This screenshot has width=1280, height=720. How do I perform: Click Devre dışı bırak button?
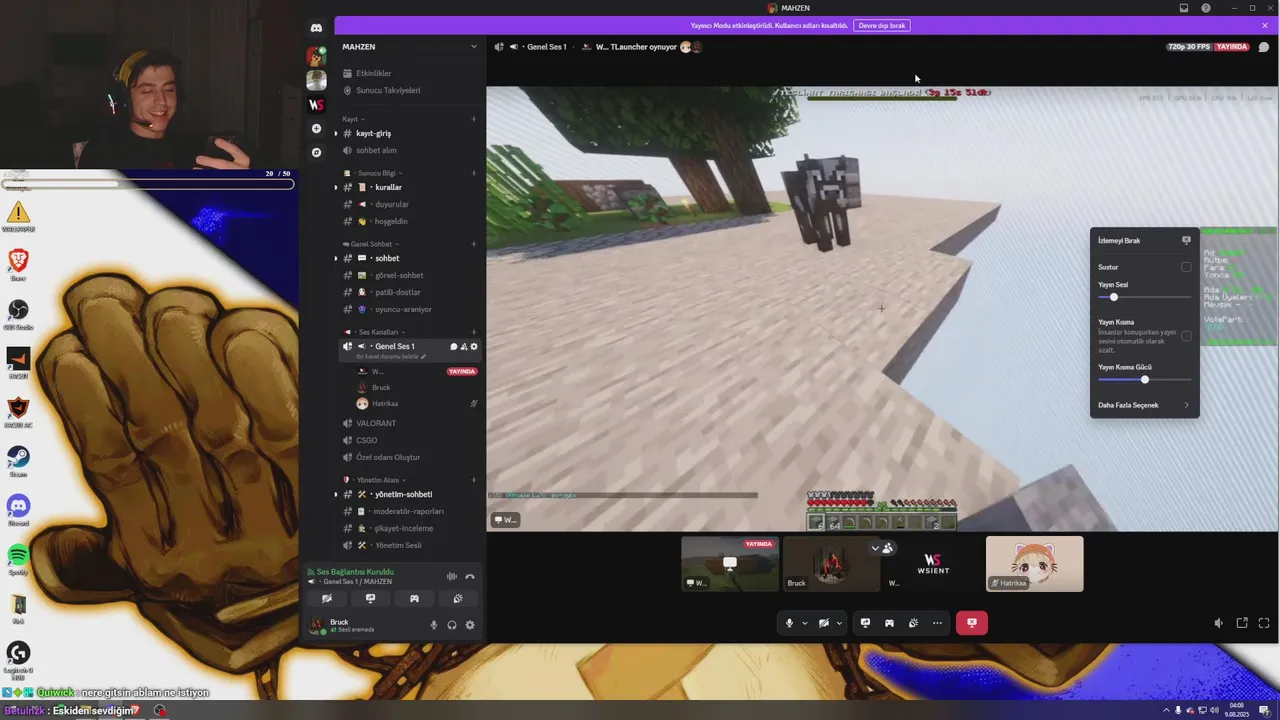pos(882,25)
